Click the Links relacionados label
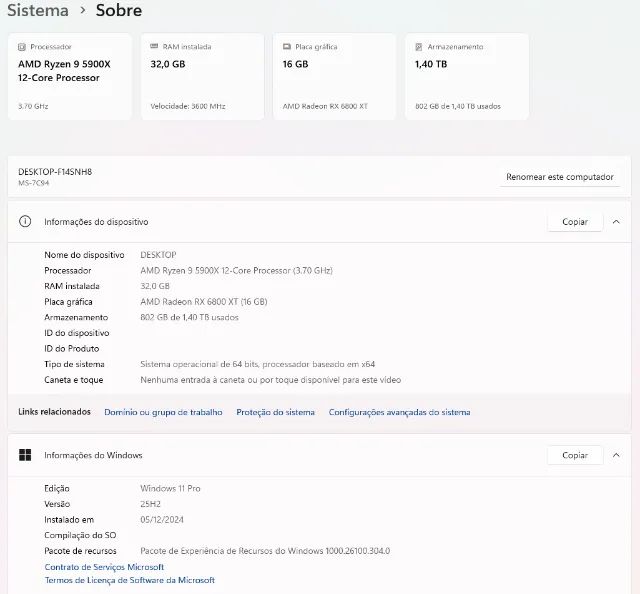This screenshot has height=594, width=640. click(54, 412)
